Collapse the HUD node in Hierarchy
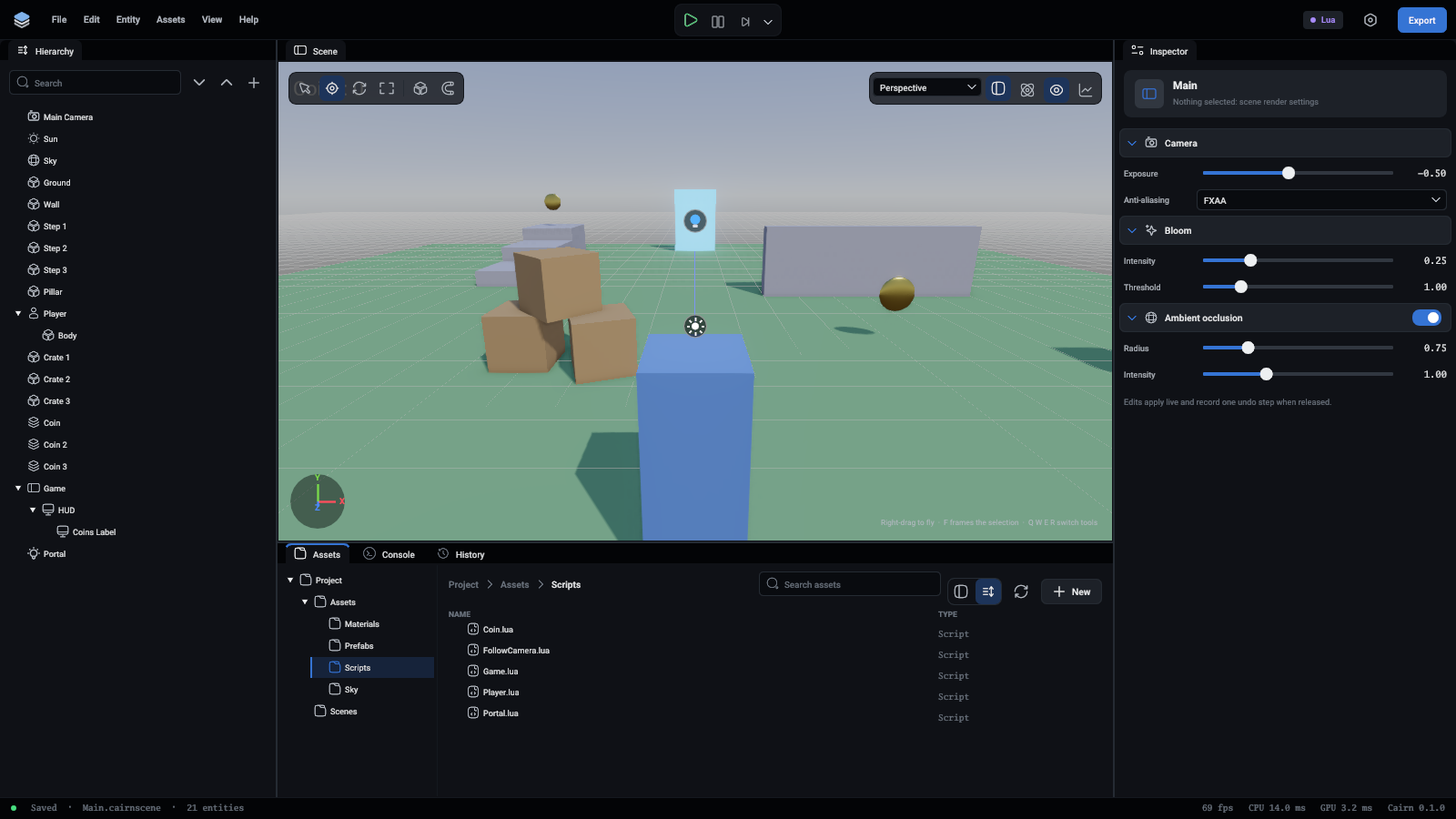The image size is (1456, 819). [x=33, y=511]
